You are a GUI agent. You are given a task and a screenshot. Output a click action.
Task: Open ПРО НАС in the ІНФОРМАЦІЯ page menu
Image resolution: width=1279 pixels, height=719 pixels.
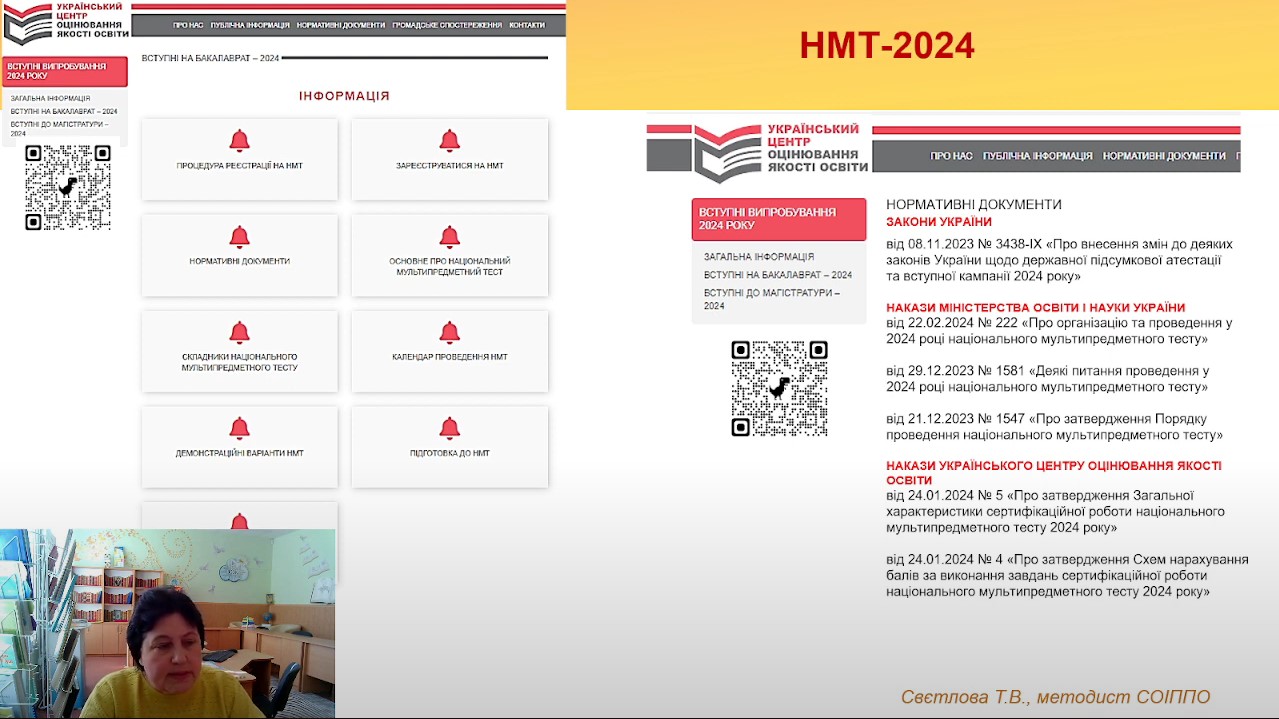(x=188, y=25)
